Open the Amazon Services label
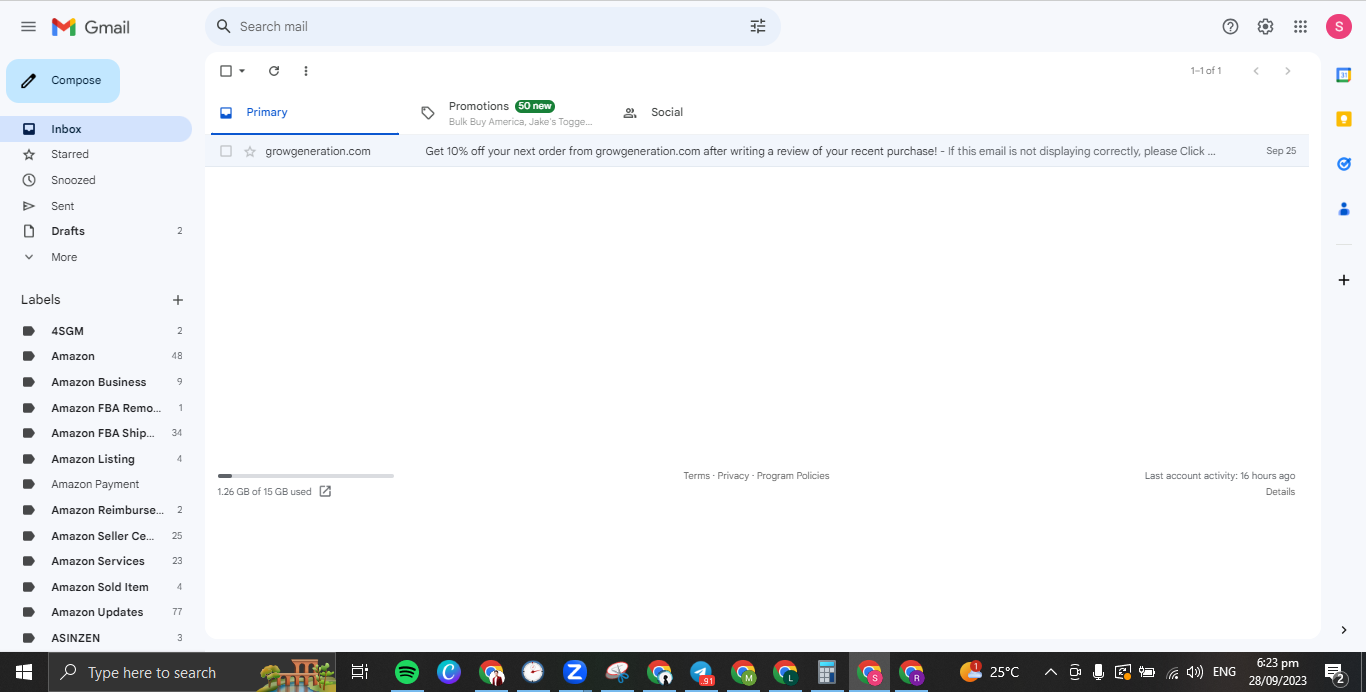Viewport: 1366px width, 692px height. (x=96, y=561)
